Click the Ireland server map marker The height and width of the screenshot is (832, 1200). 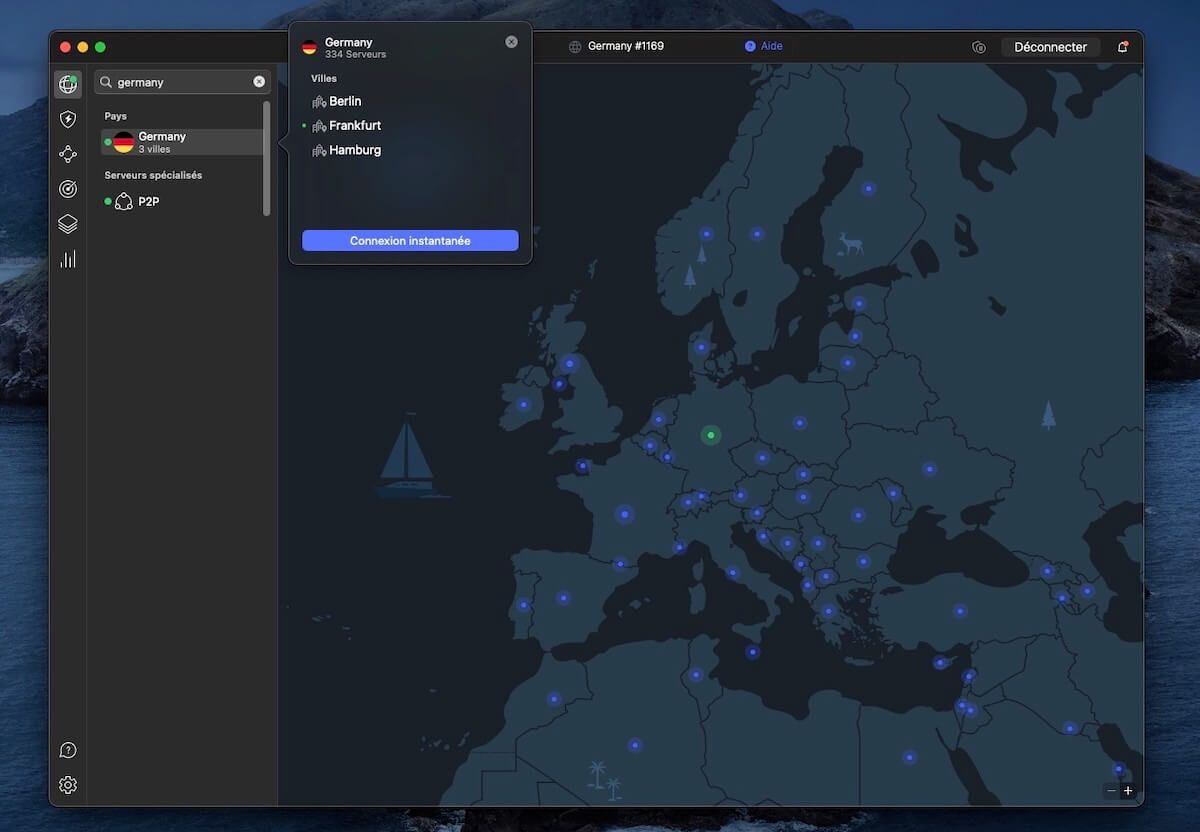tap(523, 405)
